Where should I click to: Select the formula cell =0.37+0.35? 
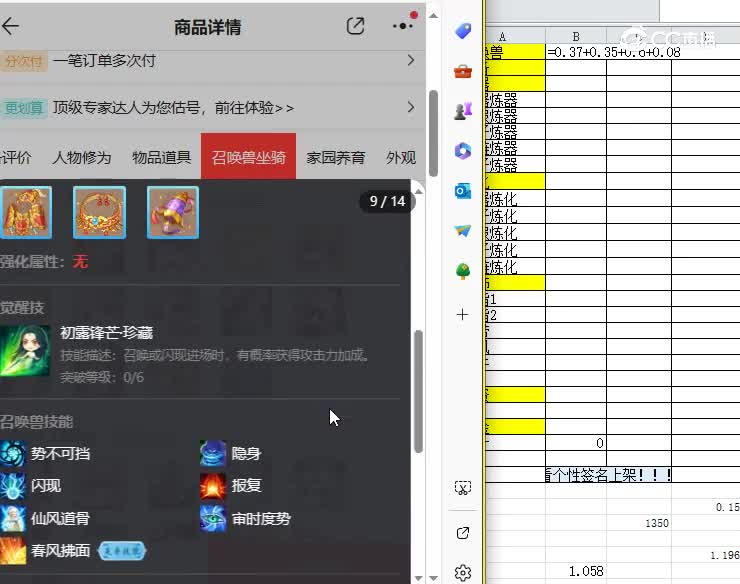pos(576,52)
